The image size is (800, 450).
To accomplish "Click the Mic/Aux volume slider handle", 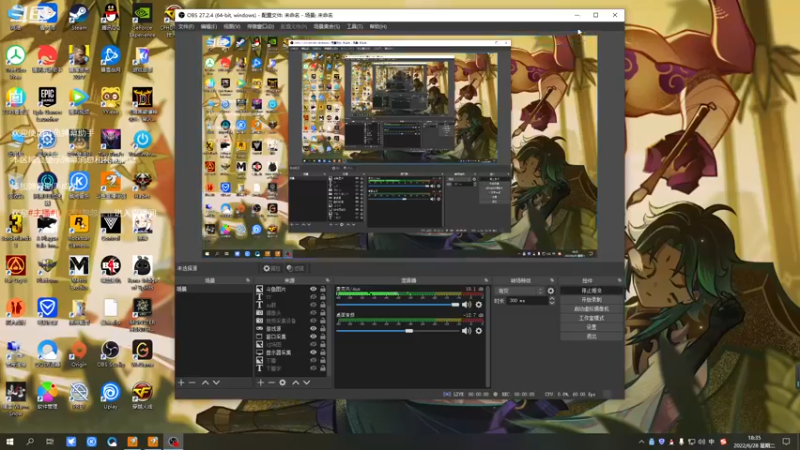I will coord(455,305).
